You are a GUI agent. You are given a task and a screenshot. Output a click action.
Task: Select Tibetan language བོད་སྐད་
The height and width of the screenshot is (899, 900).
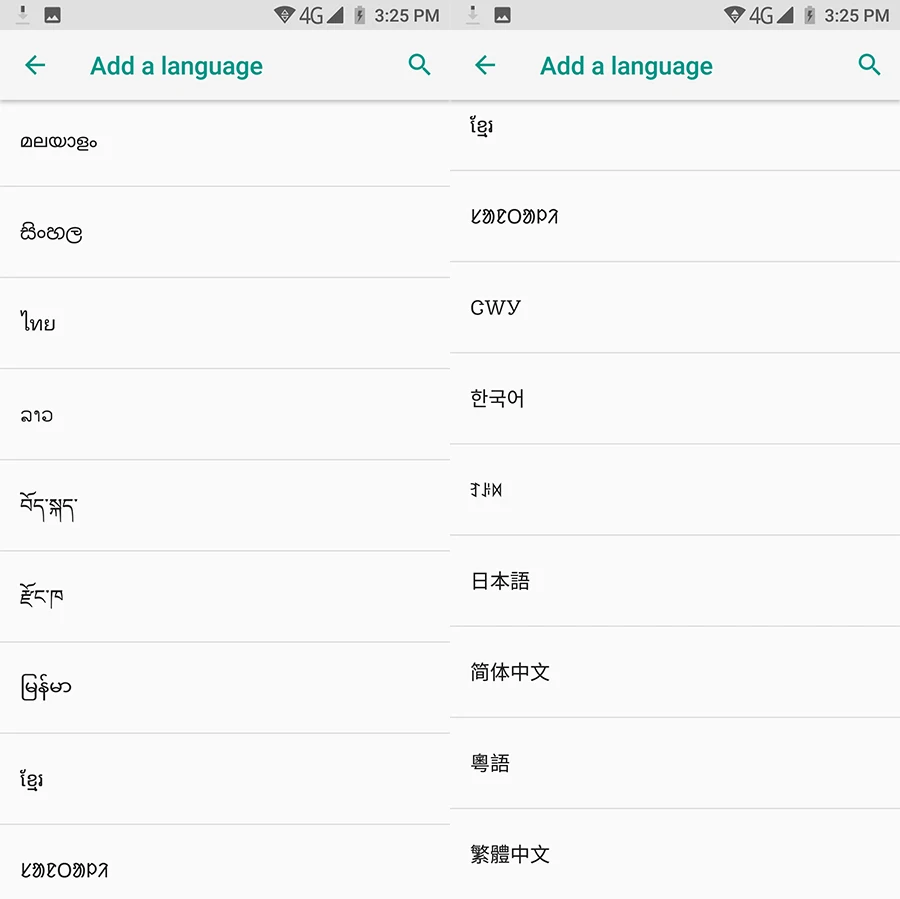225,506
